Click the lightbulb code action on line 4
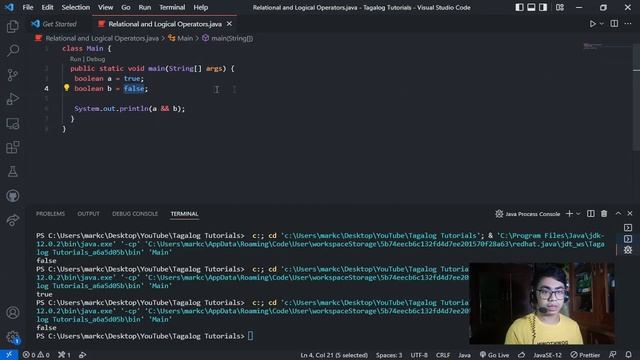The image size is (640, 360). pos(67,88)
